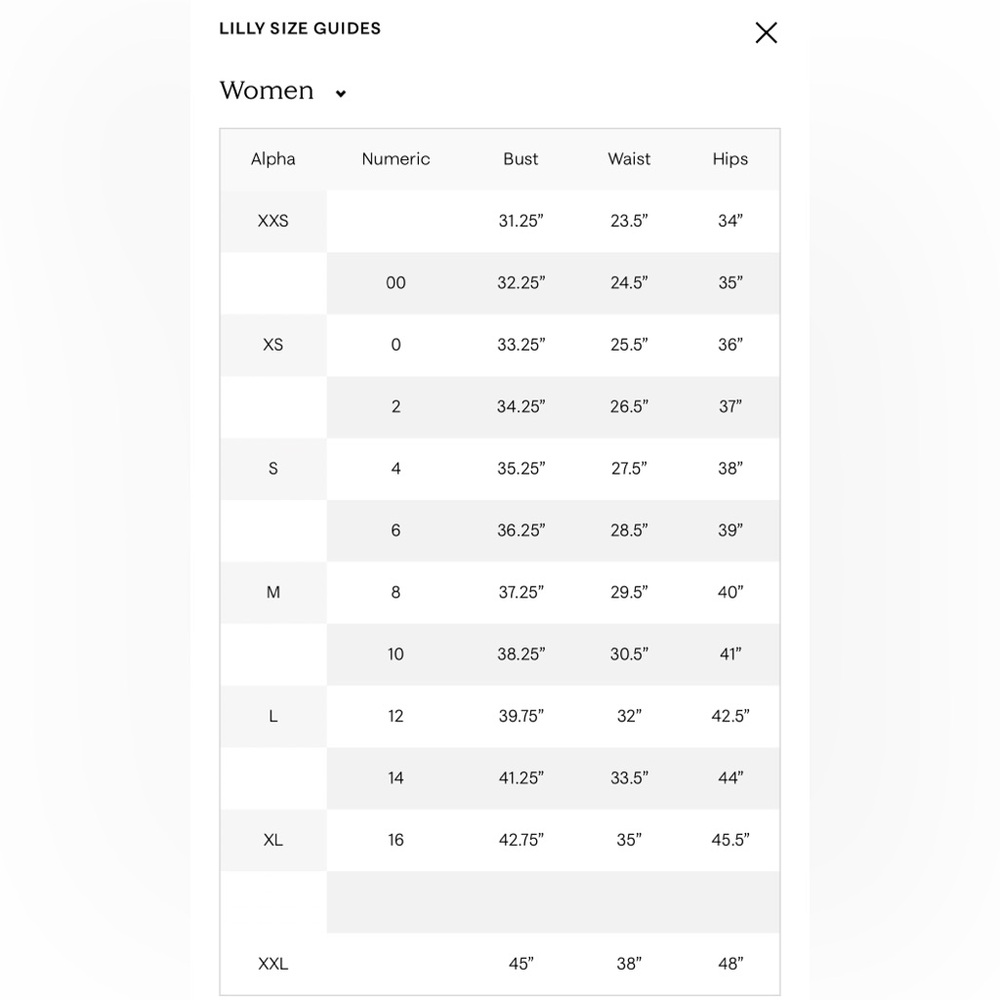This screenshot has height=1000, width=1000.
Task: Open the Women category dropdown arrow
Action: point(341,94)
